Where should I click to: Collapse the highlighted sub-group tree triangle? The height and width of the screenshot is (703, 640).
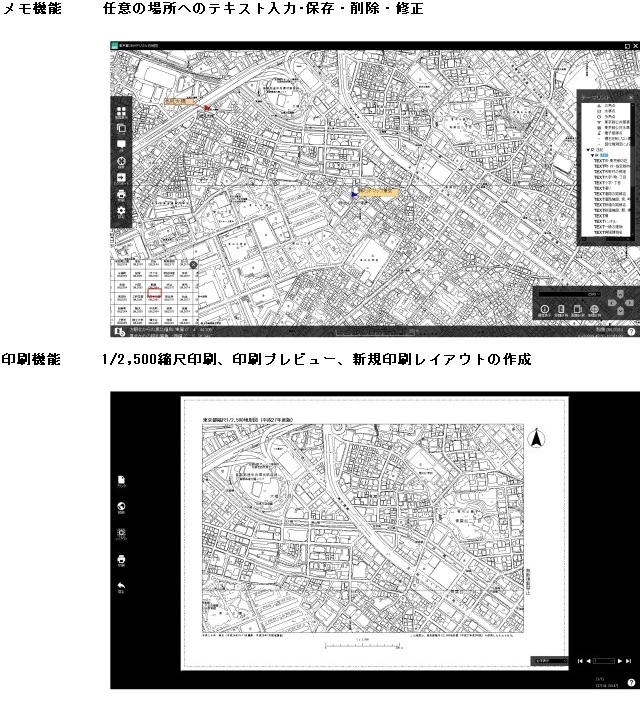click(593, 155)
